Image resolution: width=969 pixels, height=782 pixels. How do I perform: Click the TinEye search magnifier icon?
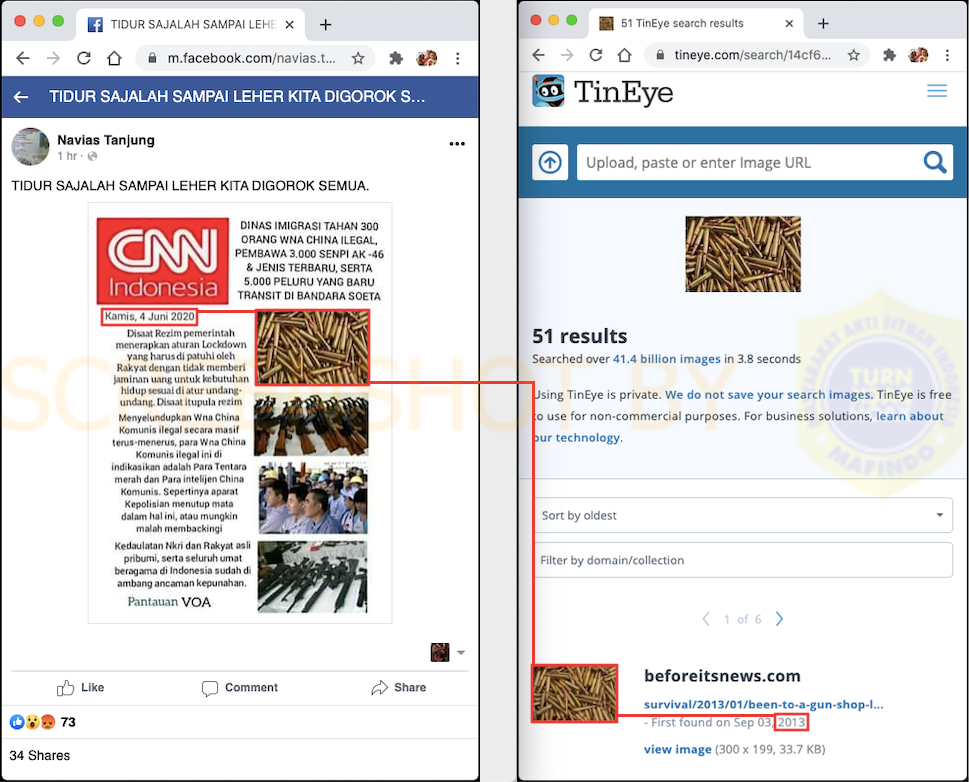(x=934, y=162)
